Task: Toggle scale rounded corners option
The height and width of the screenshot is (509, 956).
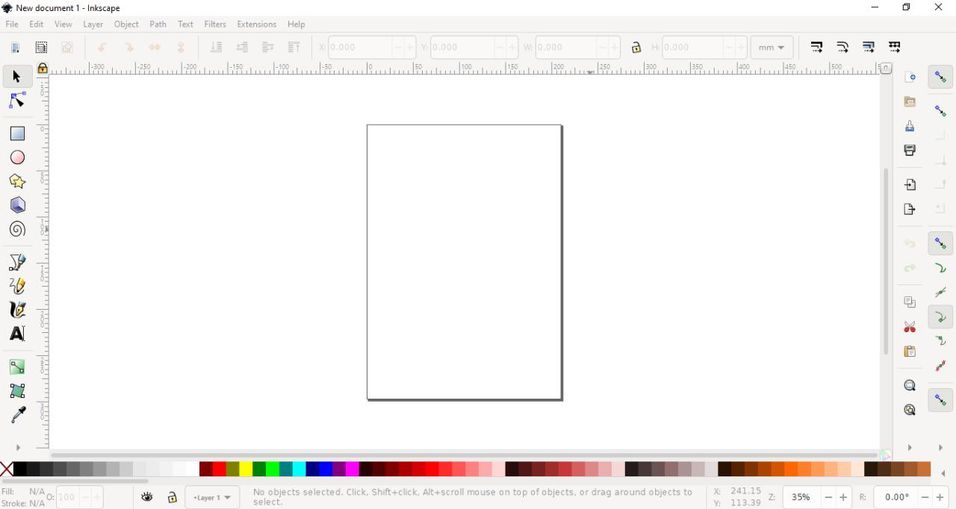Action: point(843,47)
